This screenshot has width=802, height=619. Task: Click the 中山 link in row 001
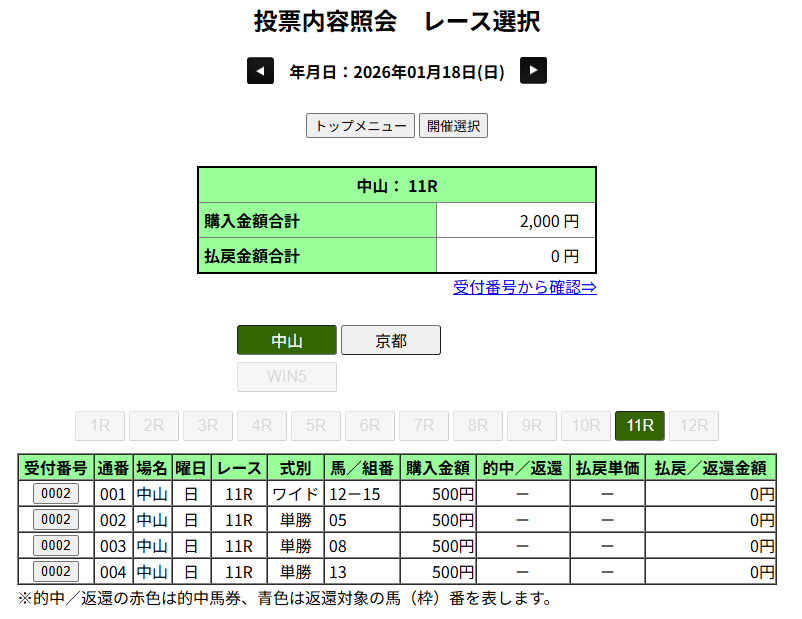pos(152,494)
